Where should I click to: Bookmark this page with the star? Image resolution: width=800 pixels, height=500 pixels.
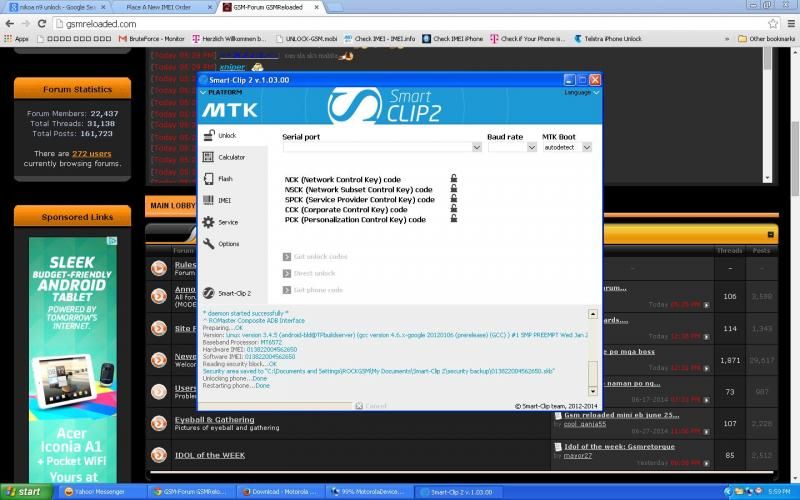pyautogui.click(x=773, y=23)
